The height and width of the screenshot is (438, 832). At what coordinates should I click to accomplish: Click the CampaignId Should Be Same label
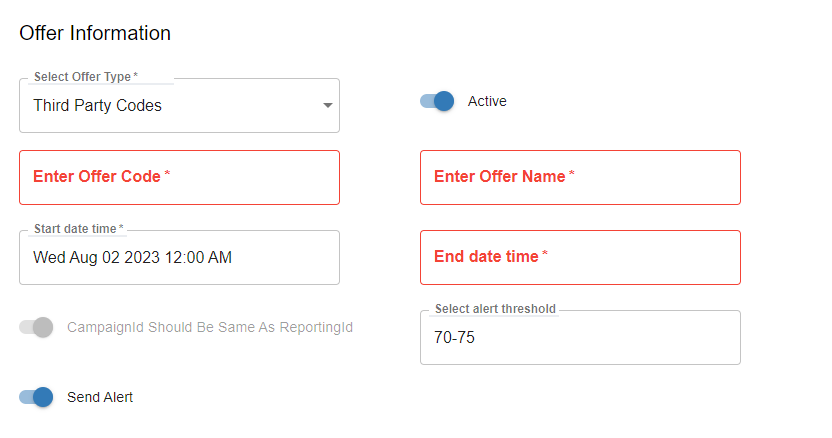point(210,327)
